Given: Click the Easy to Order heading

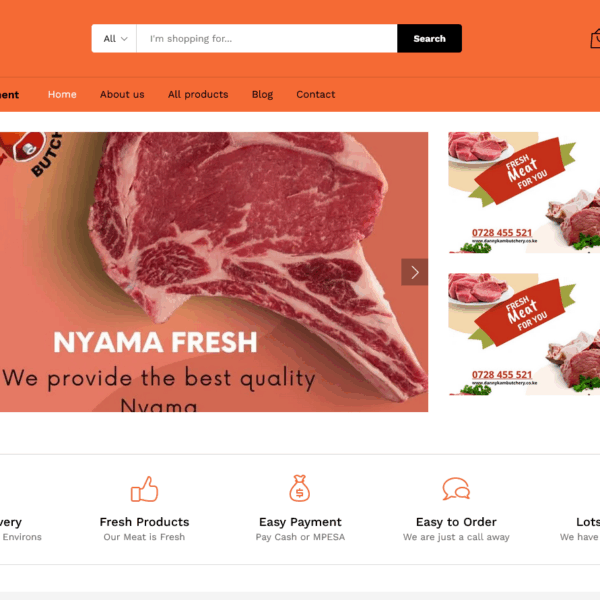Looking at the screenshot, I should coord(456,522).
